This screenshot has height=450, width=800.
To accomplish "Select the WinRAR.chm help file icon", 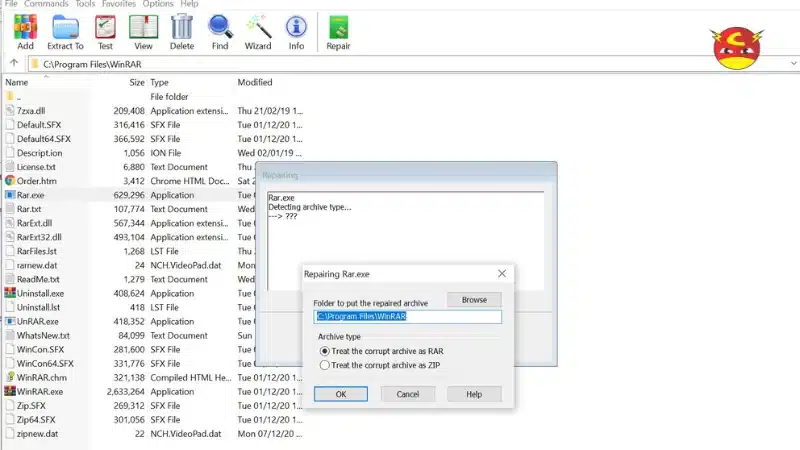I will coord(10,377).
